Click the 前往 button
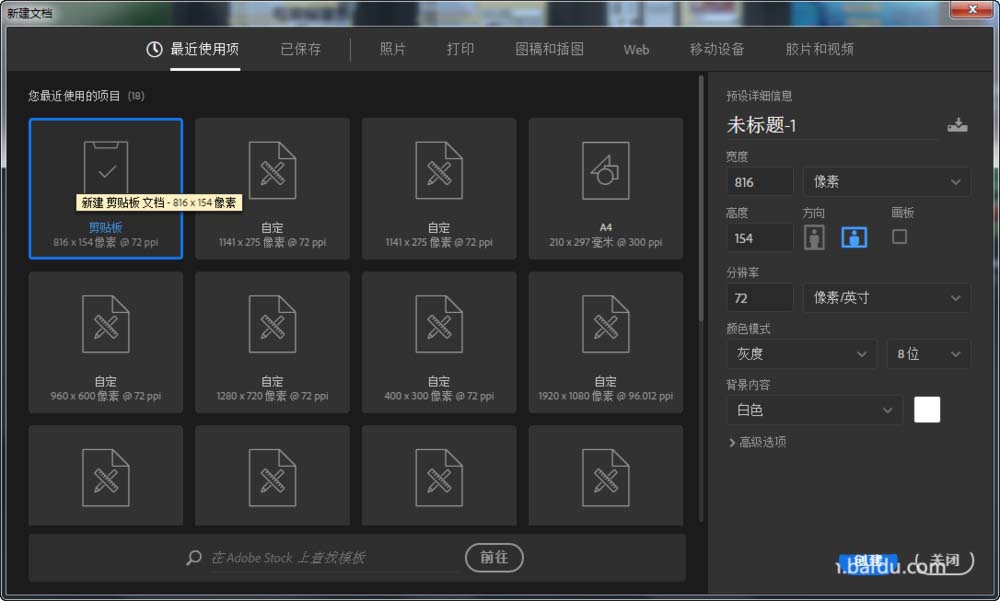 pyautogui.click(x=494, y=558)
